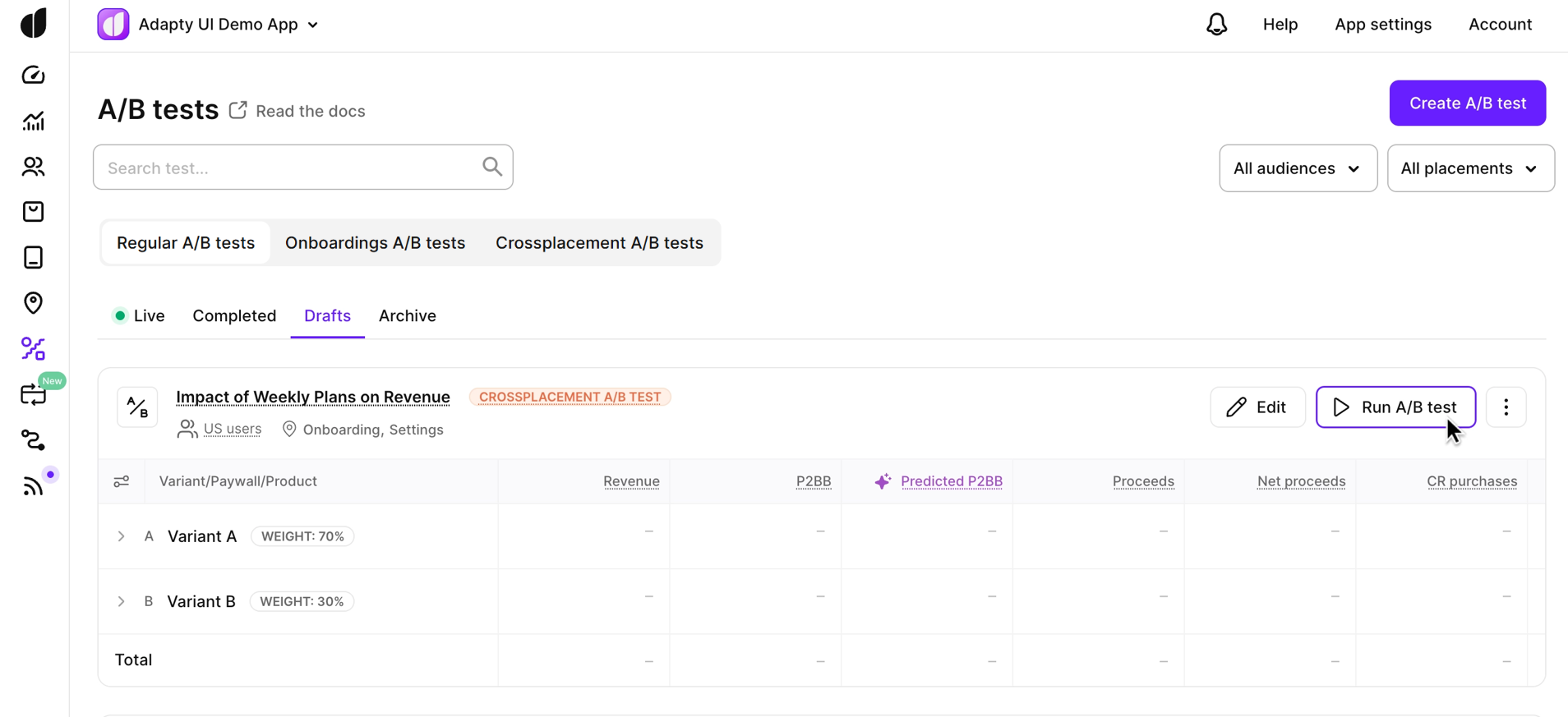The height and width of the screenshot is (717, 1568).
Task: Open the All placements dropdown
Action: click(1470, 168)
